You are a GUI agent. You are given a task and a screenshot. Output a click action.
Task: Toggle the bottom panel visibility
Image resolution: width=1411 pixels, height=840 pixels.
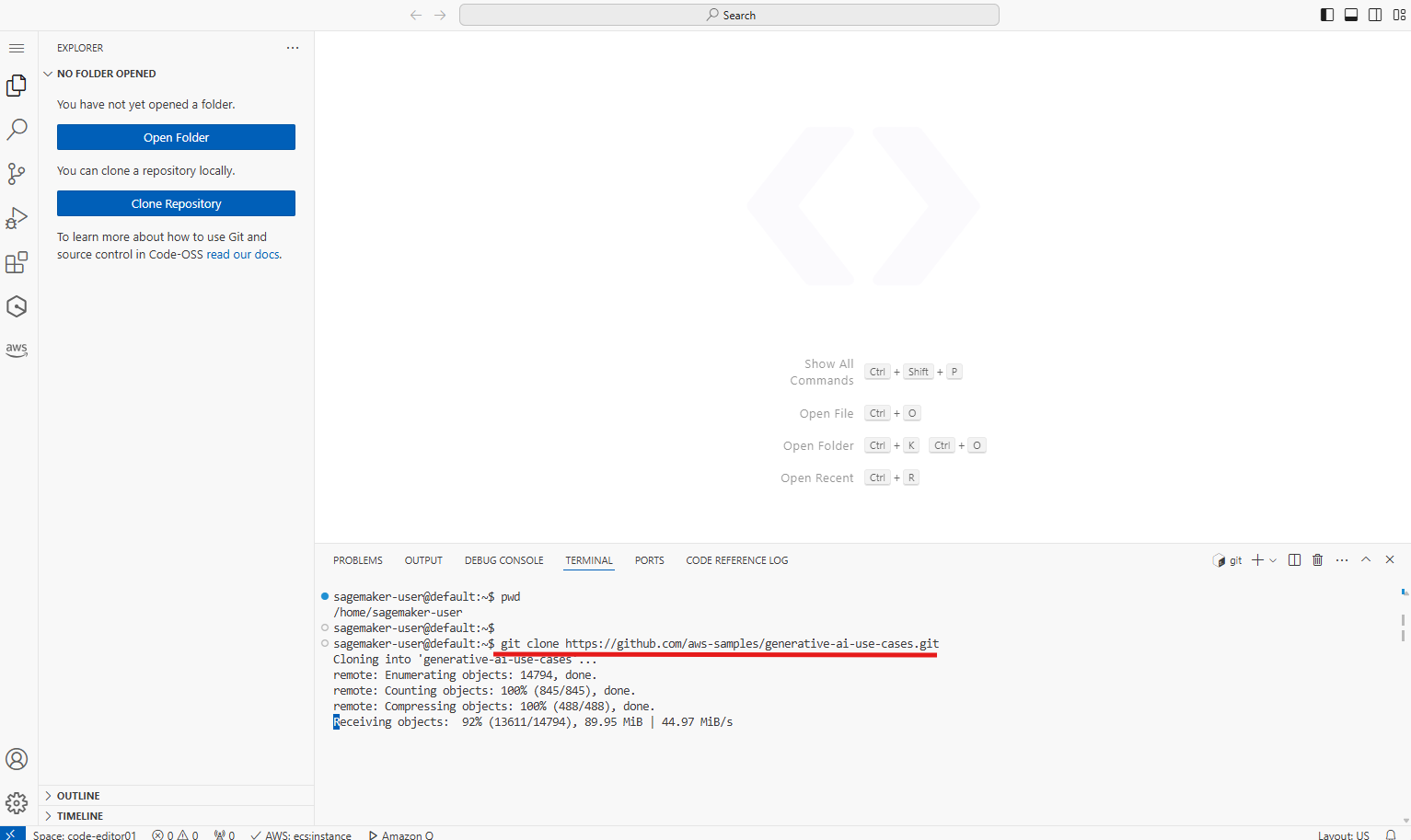point(1351,15)
